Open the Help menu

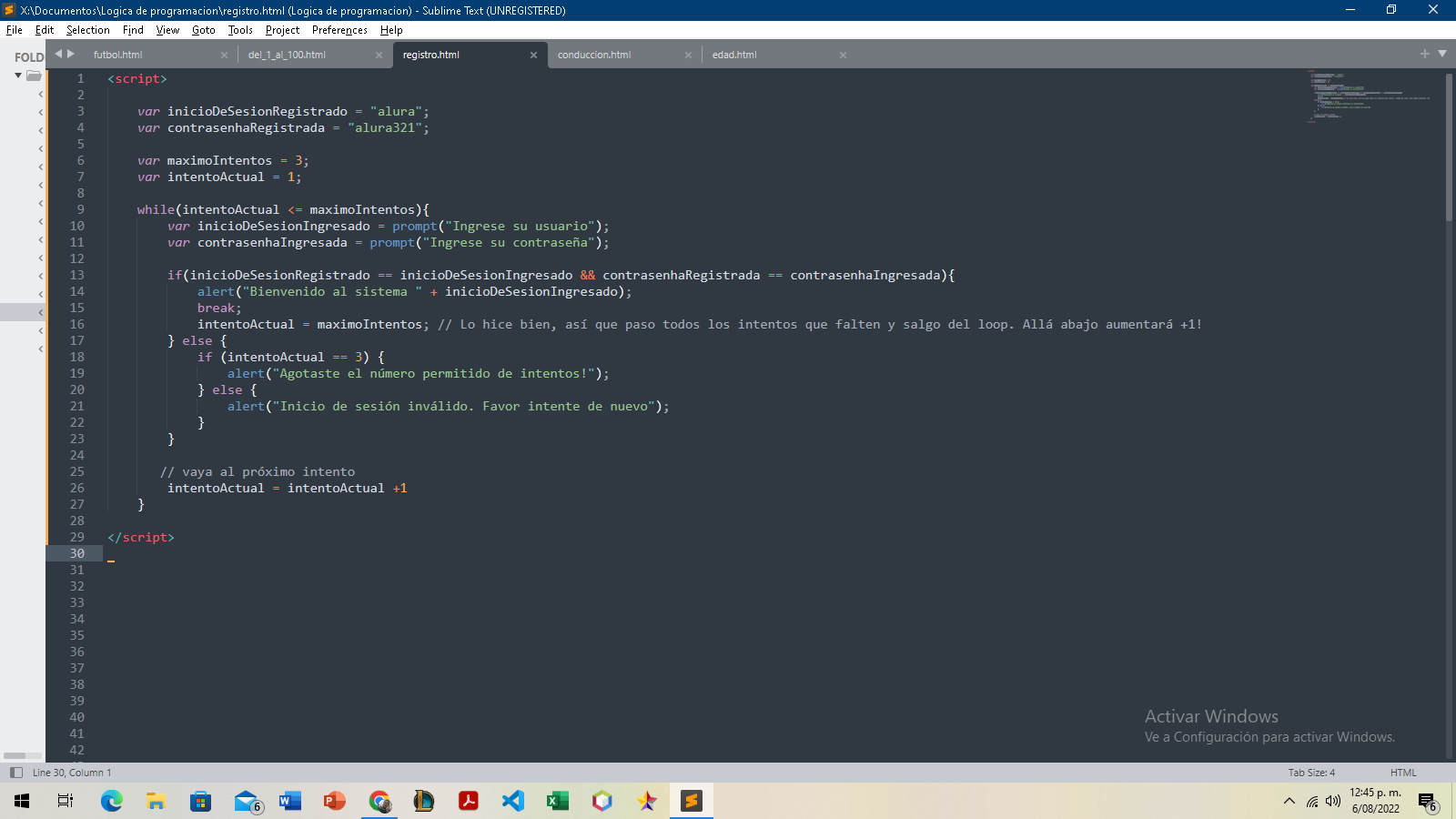click(391, 30)
